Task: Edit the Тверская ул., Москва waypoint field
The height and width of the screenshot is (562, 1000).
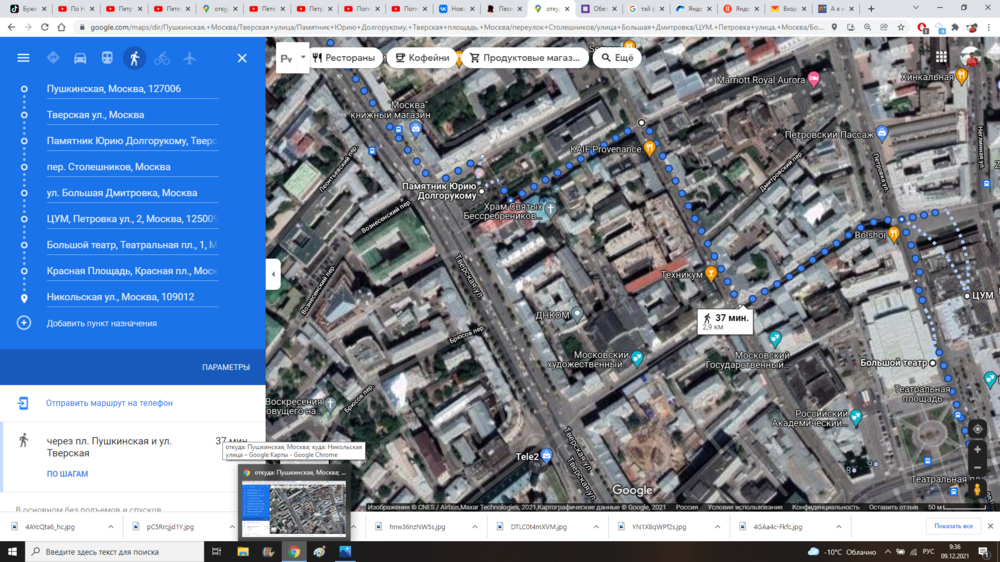Action: pyautogui.click(x=132, y=115)
